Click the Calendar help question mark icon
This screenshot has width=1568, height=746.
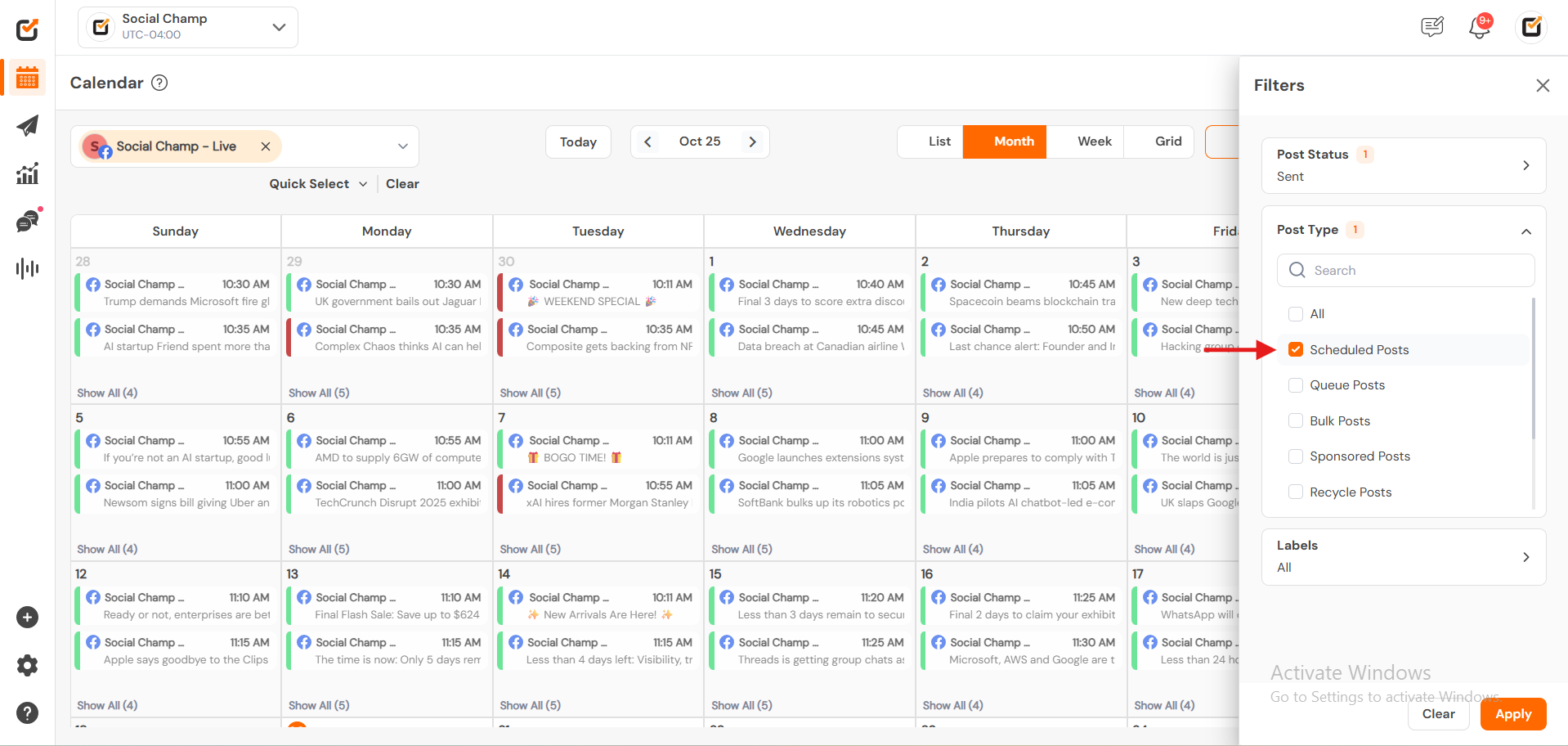point(160,83)
